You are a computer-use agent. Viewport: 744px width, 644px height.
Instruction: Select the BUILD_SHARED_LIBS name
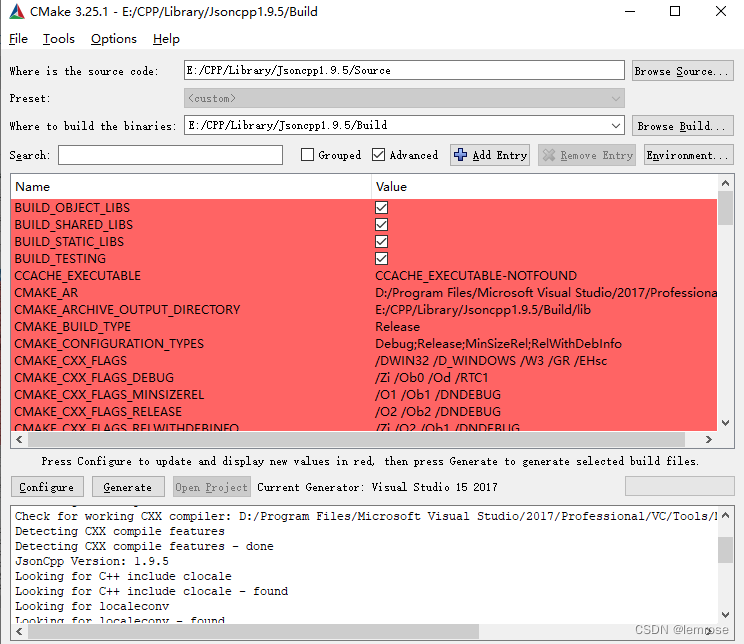[74, 224]
